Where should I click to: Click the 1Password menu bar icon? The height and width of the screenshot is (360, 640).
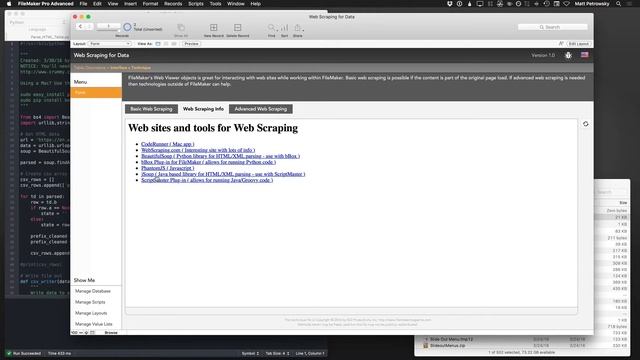point(460,4)
